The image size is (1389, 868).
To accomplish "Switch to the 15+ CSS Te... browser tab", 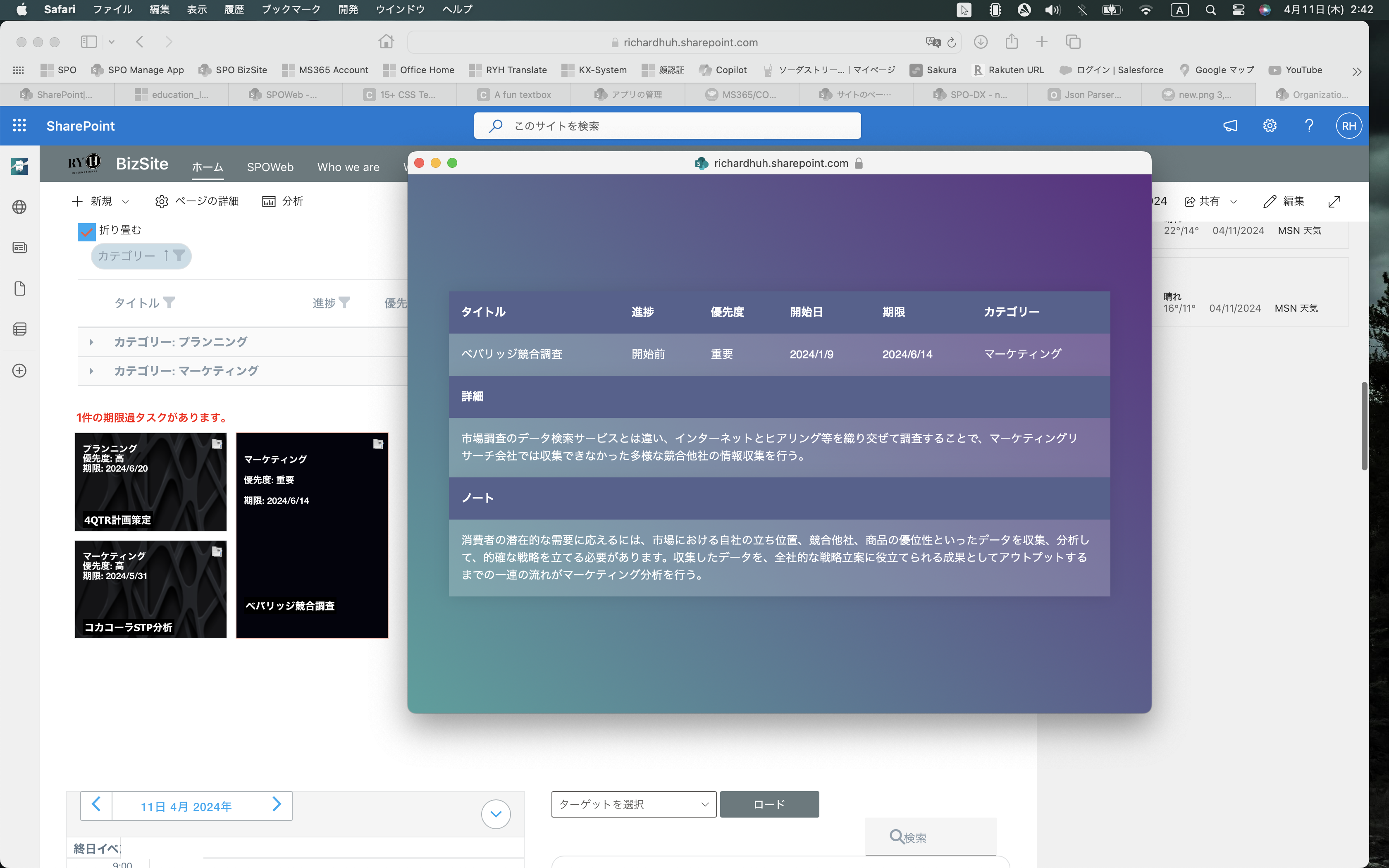I will click(399, 95).
